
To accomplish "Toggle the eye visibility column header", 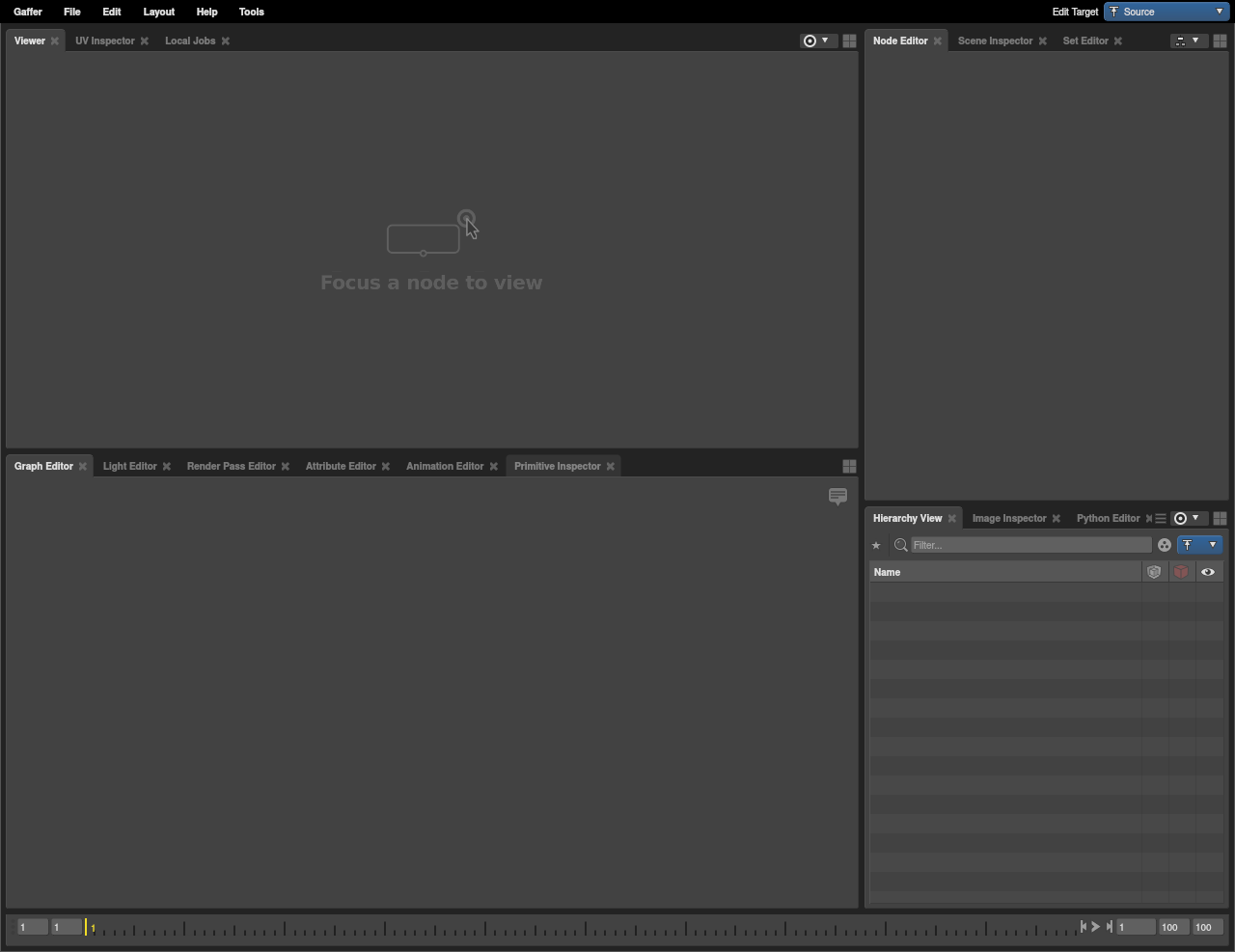I will tap(1208, 572).
